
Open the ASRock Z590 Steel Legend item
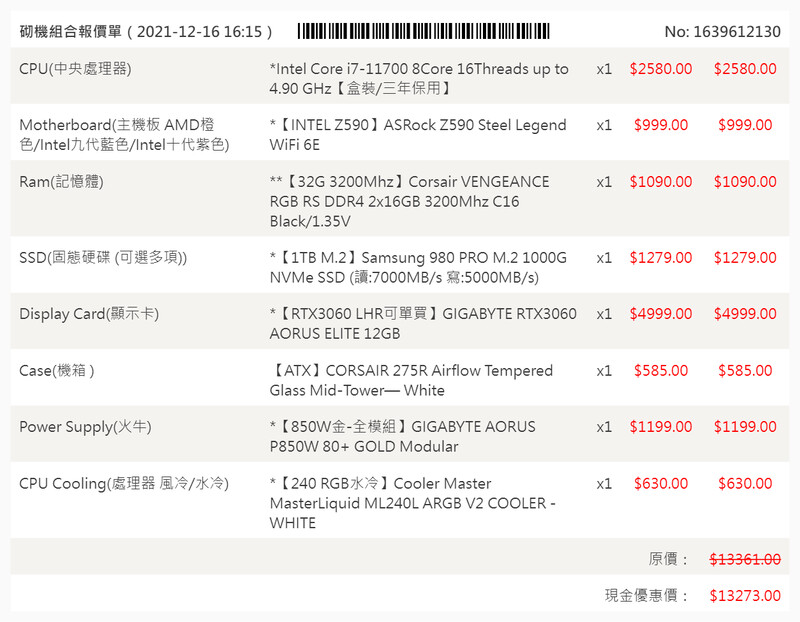pos(418,135)
